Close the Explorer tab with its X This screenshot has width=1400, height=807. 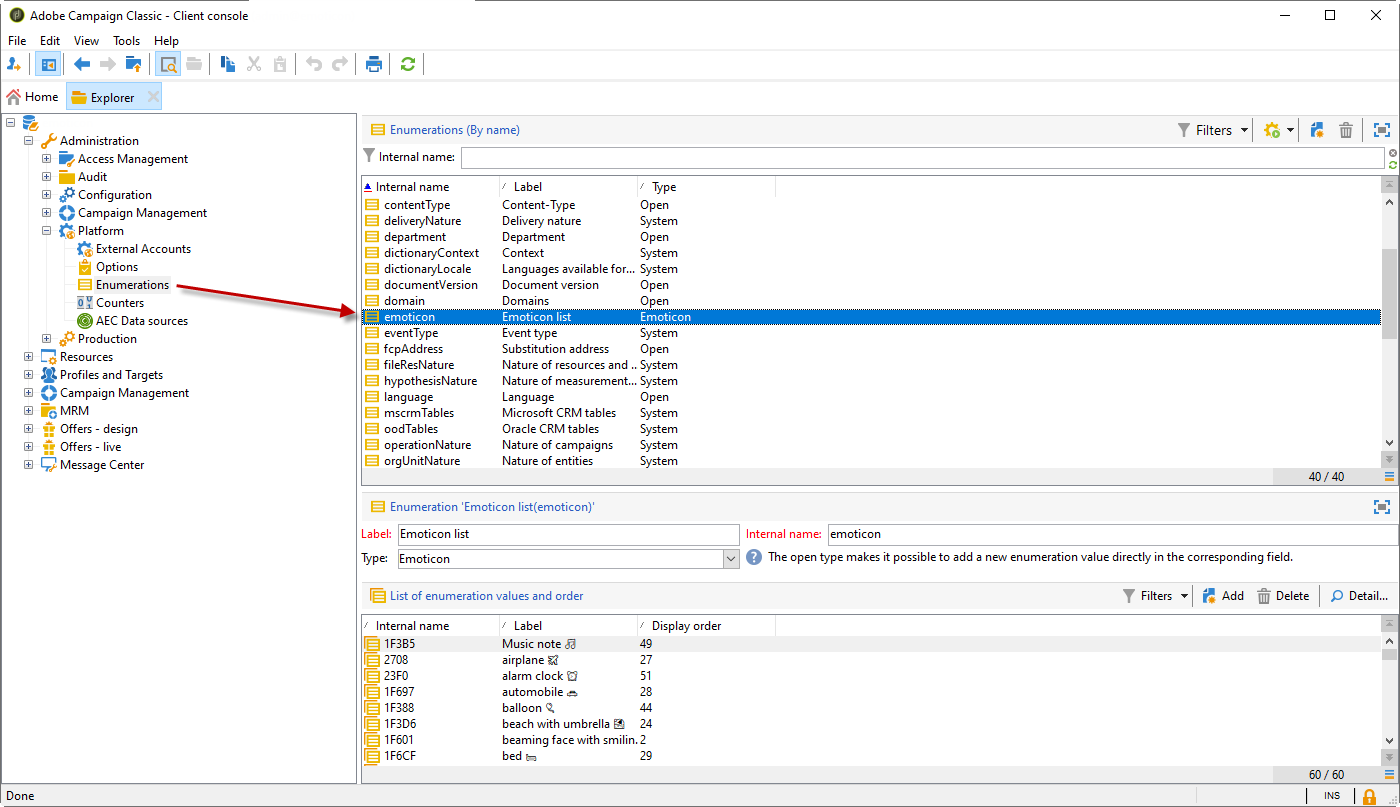(x=153, y=97)
